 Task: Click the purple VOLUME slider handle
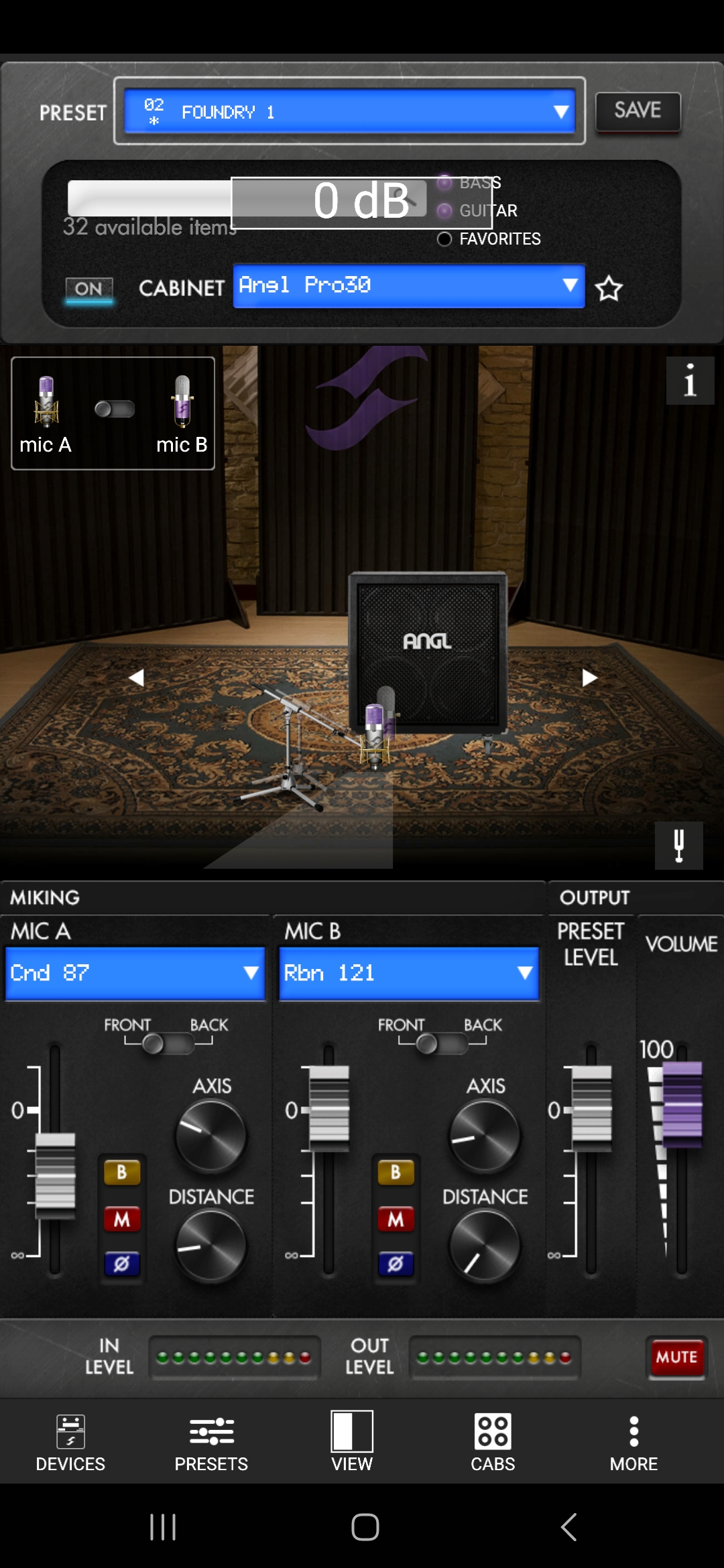[x=682, y=1105]
